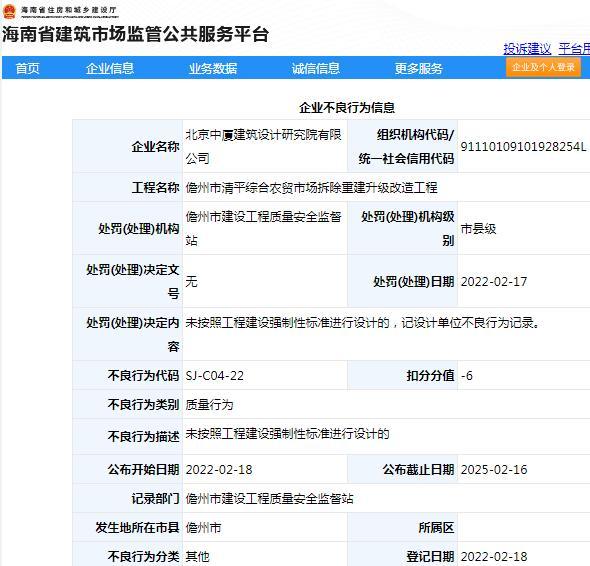This screenshot has width=590, height=566.
Task: Click the 不良行为描述 field label
Action: coord(143,437)
